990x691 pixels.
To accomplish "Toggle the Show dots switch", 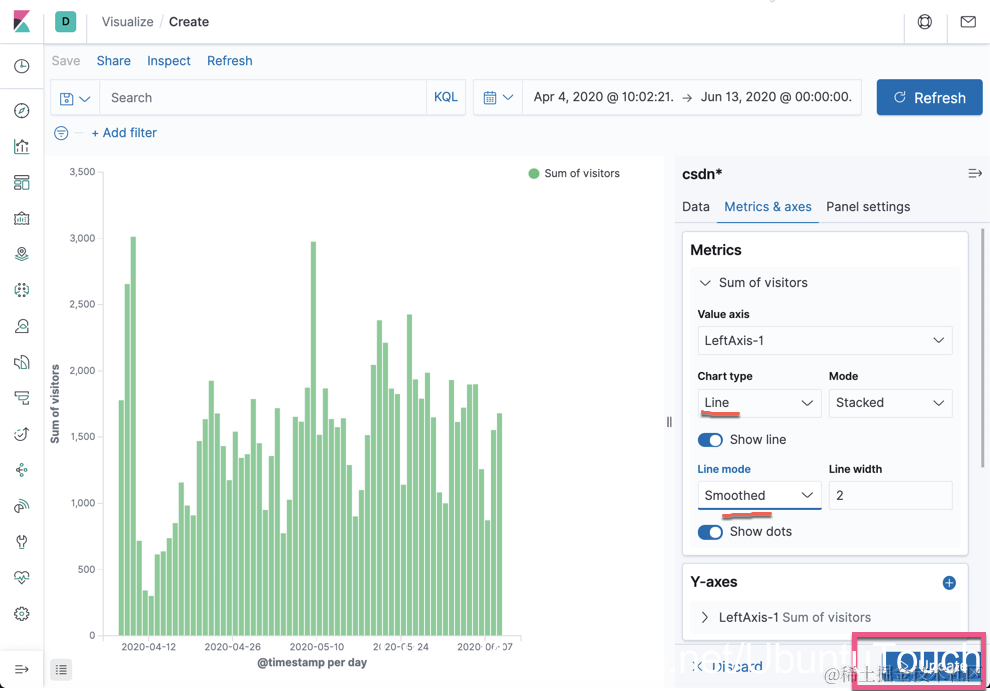I will (x=710, y=532).
